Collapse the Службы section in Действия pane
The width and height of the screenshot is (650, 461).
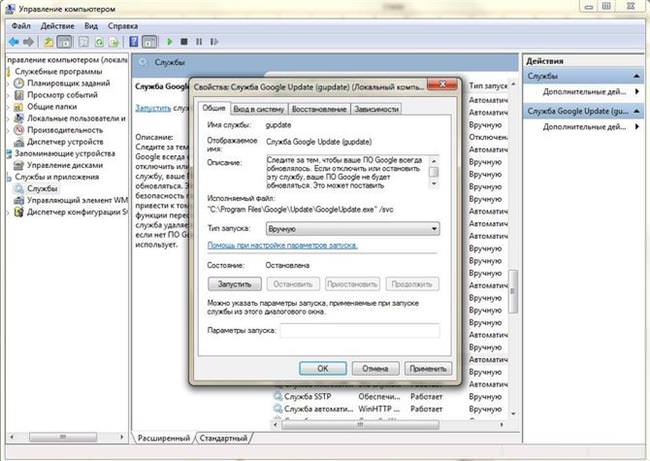(636, 76)
